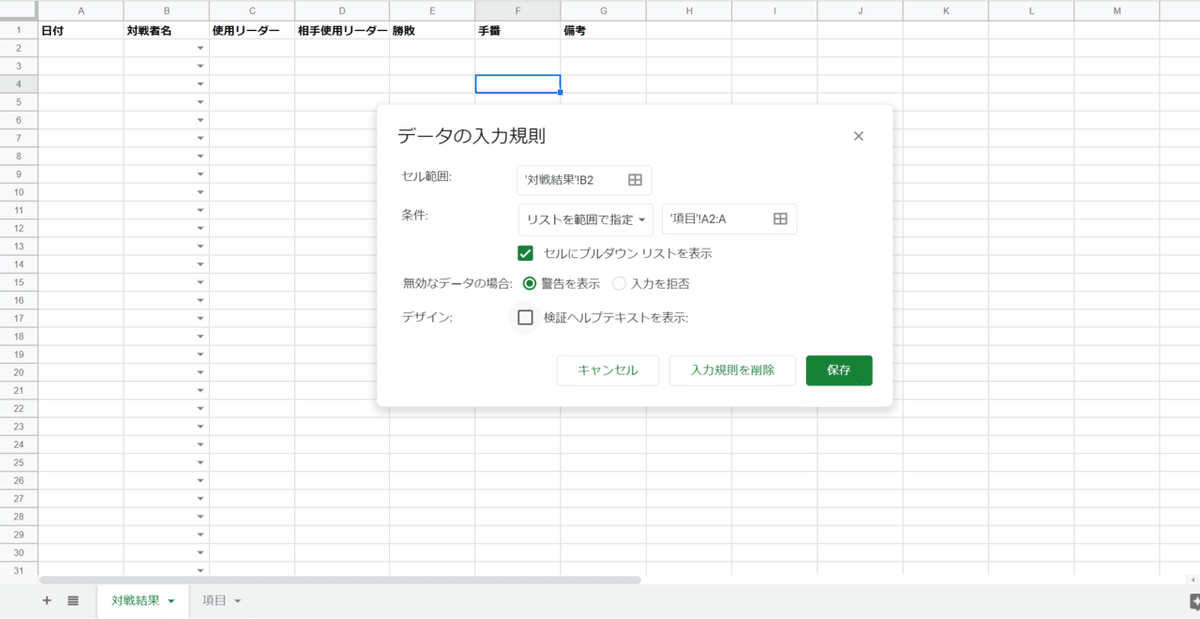Close the データの入力規則 dialog with the X

coord(858,136)
